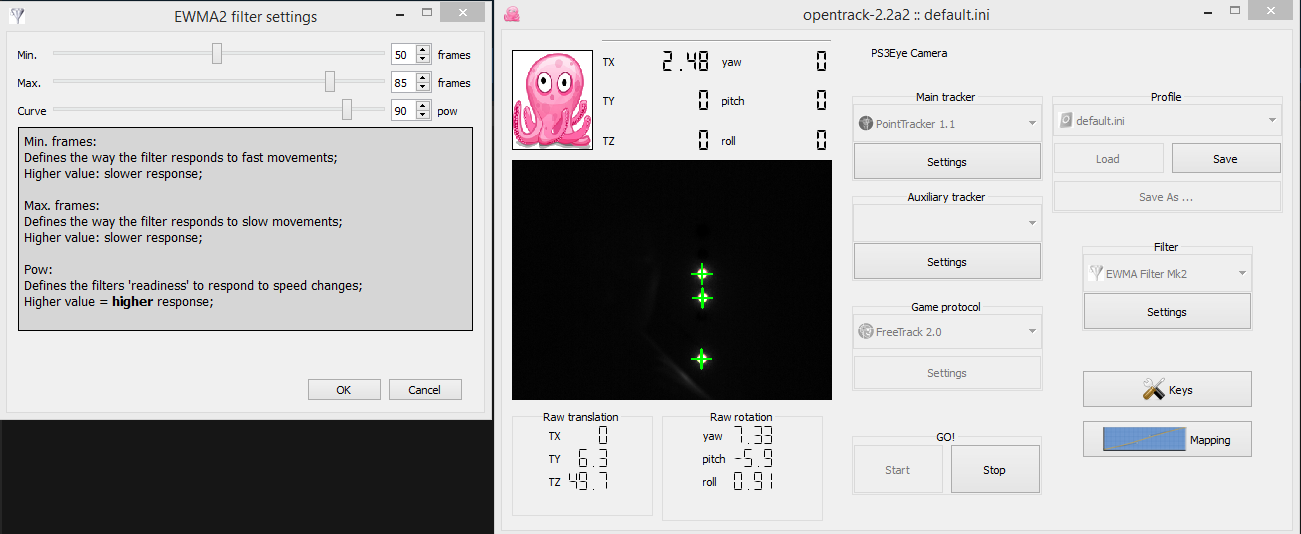Open the Profile default.ini dropdown
Image resolution: width=1301 pixels, height=534 pixels.
click(x=1166, y=121)
